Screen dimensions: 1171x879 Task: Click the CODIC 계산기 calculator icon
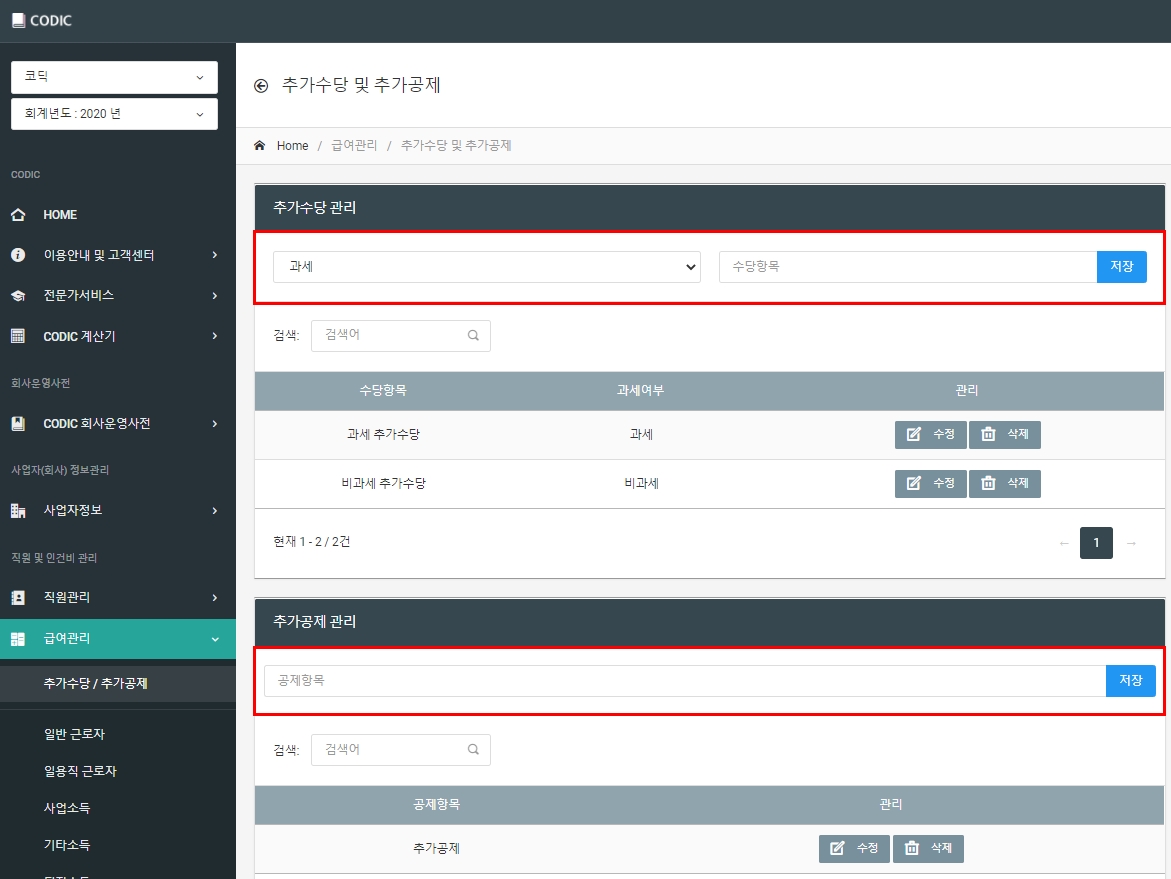(x=18, y=336)
